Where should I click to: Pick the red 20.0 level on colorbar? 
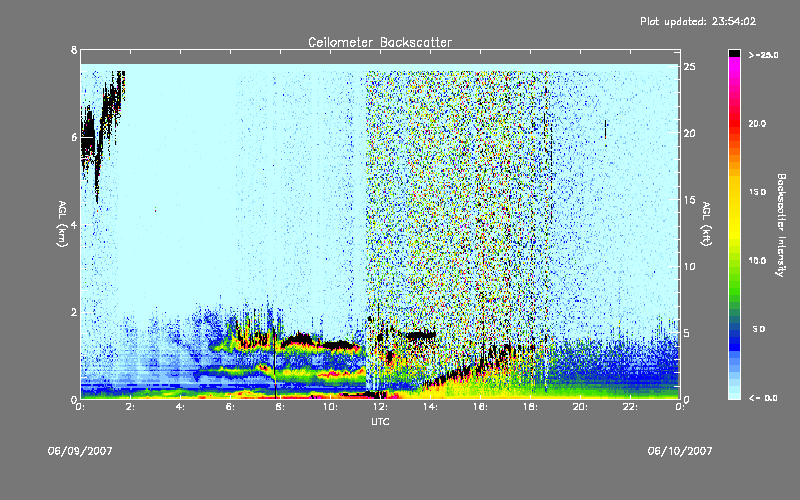[734, 123]
